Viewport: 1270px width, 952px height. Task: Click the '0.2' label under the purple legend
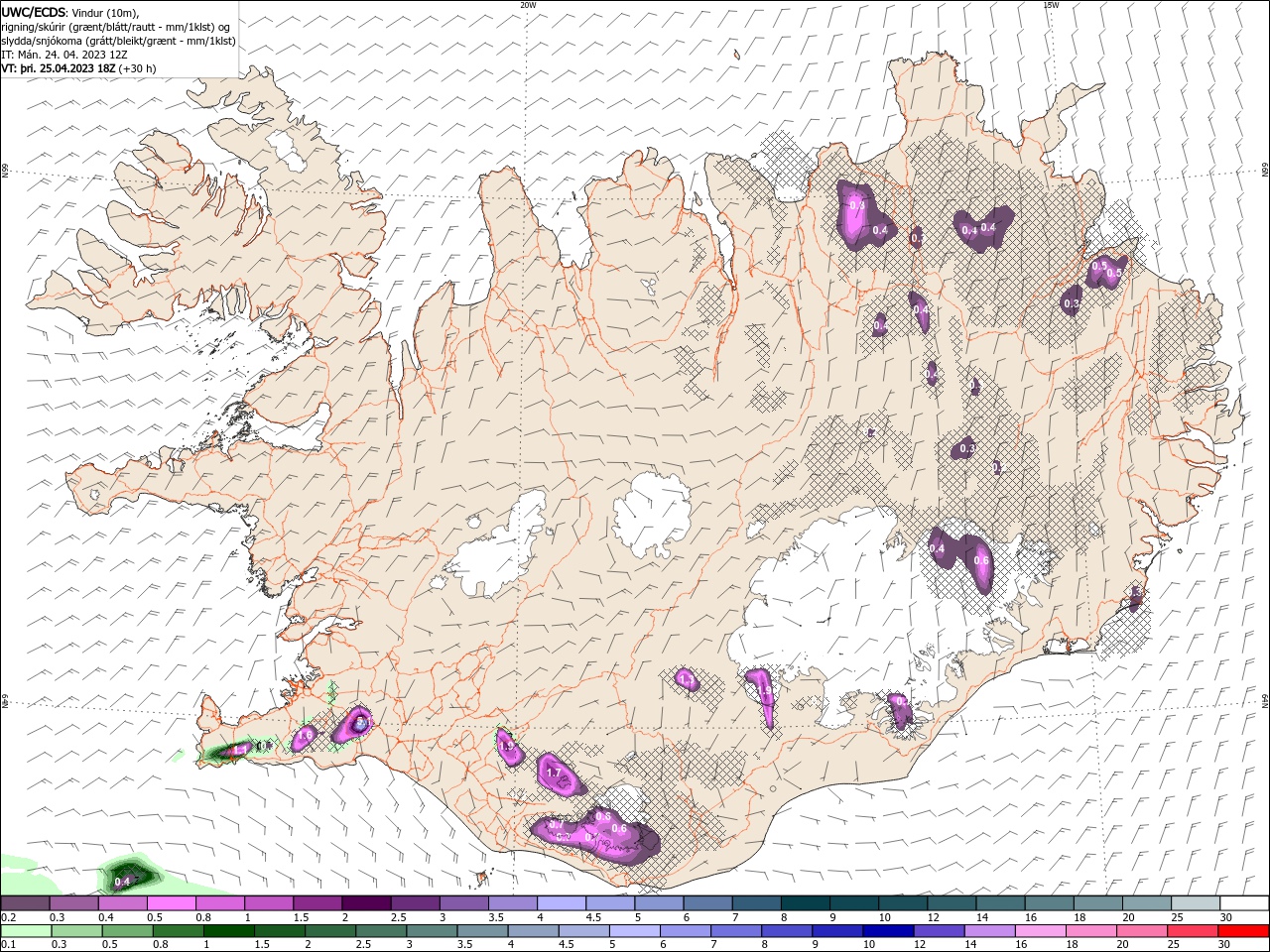pos(8,917)
